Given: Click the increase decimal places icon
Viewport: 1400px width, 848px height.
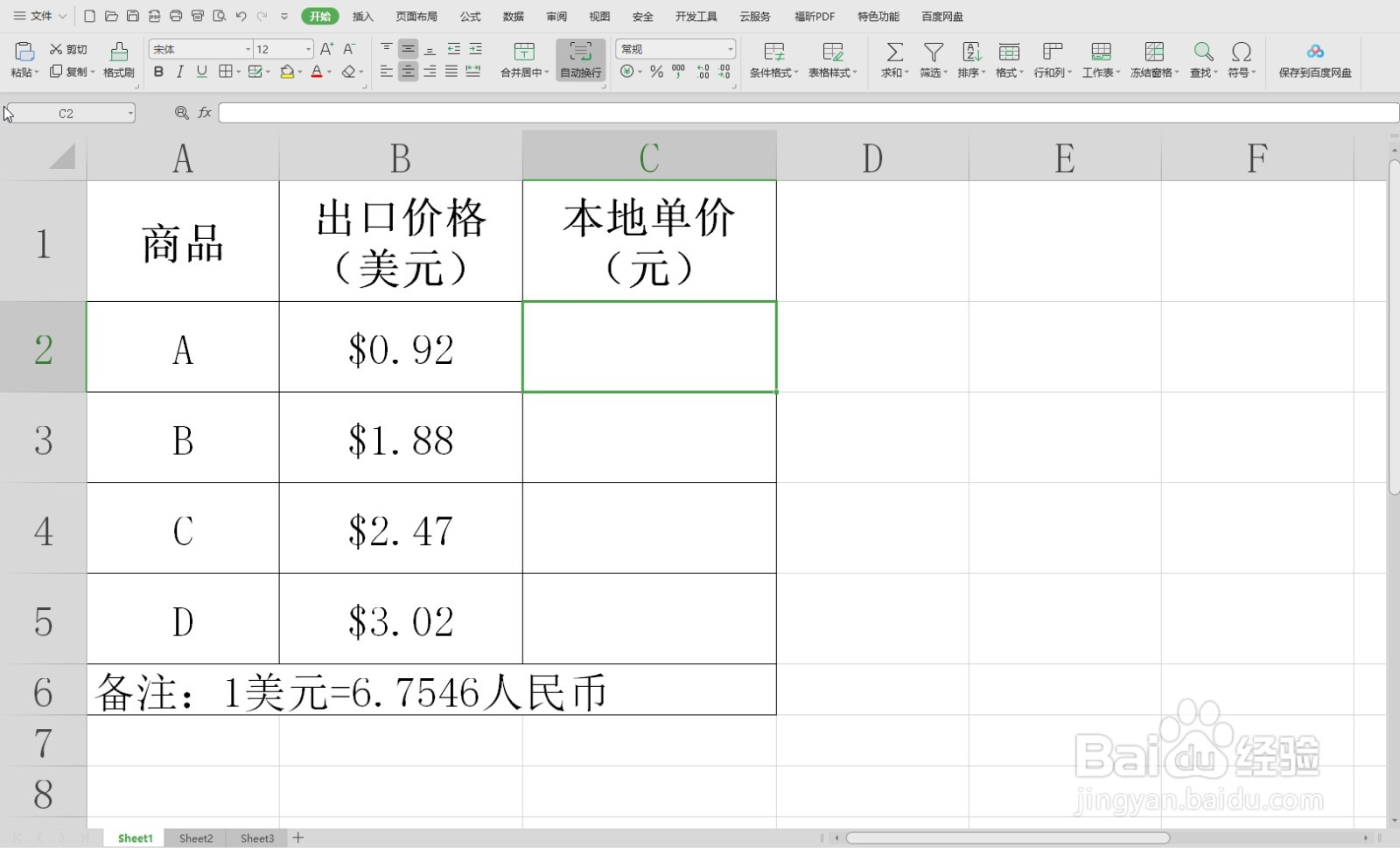Looking at the screenshot, I should tap(703, 72).
